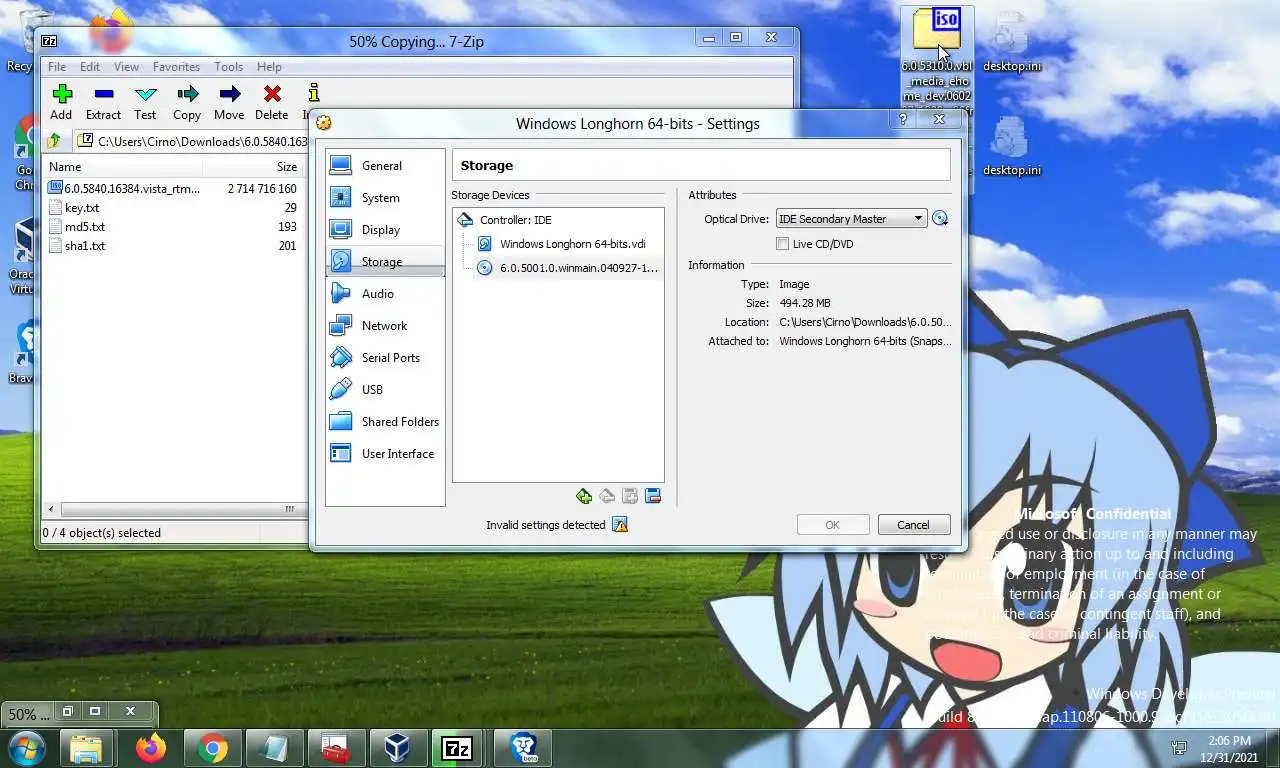Go up one folder in 7-Zip
The height and width of the screenshot is (768, 1280).
coord(54,141)
